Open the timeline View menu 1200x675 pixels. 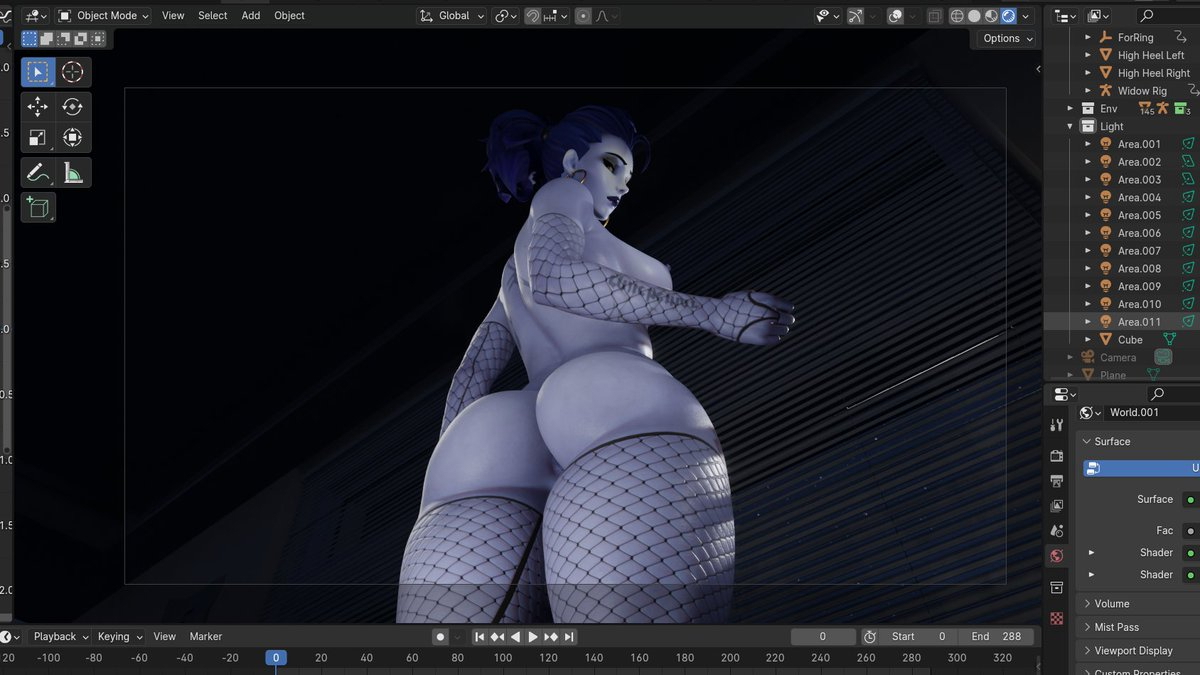tap(165, 637)
